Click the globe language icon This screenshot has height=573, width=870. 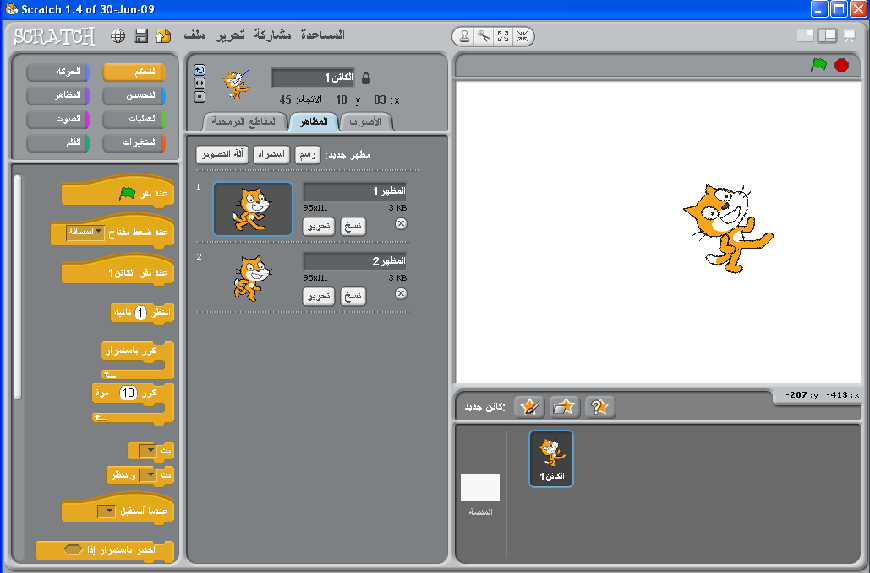tap(118, 36)
